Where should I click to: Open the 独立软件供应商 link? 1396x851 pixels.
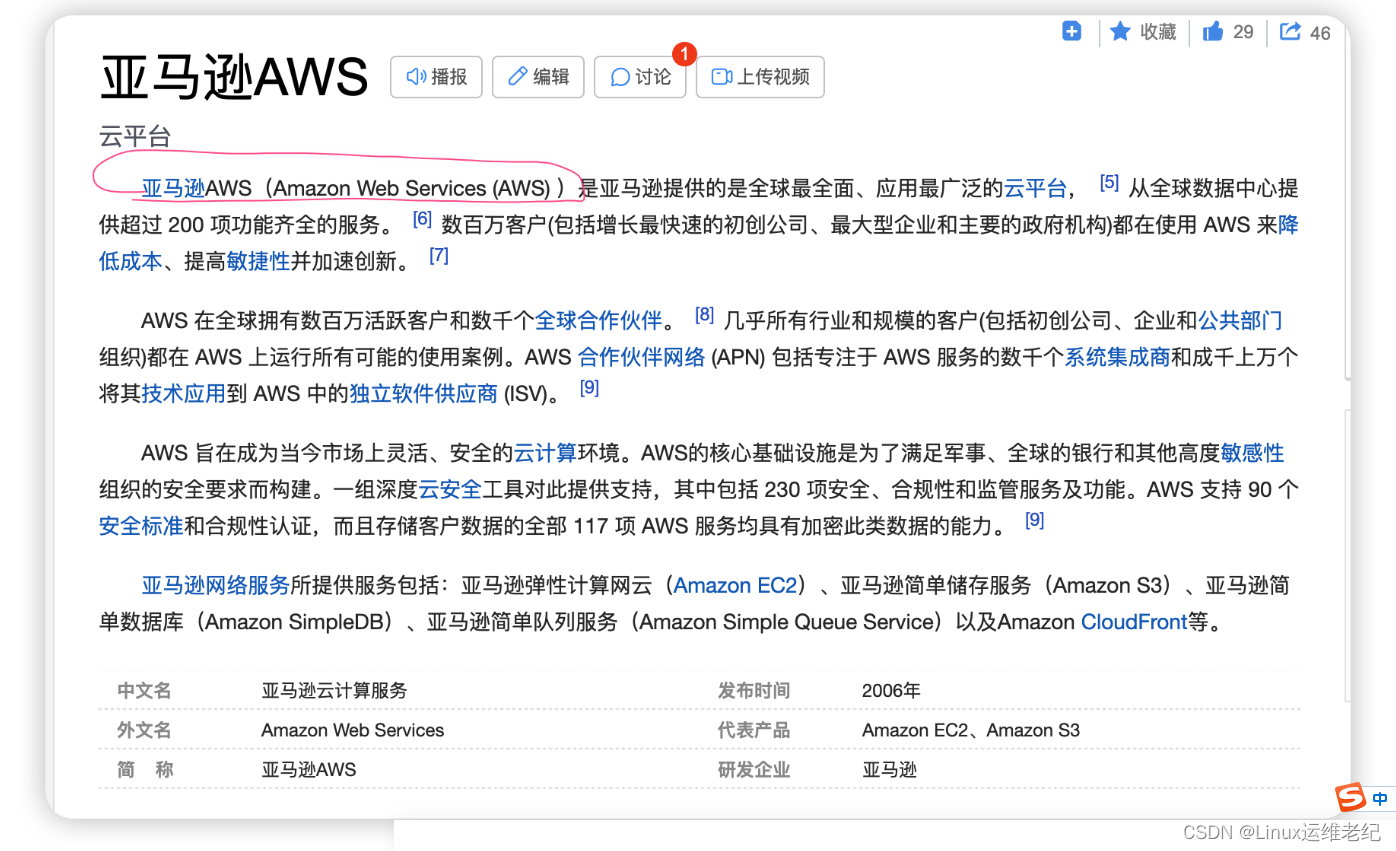423,393
